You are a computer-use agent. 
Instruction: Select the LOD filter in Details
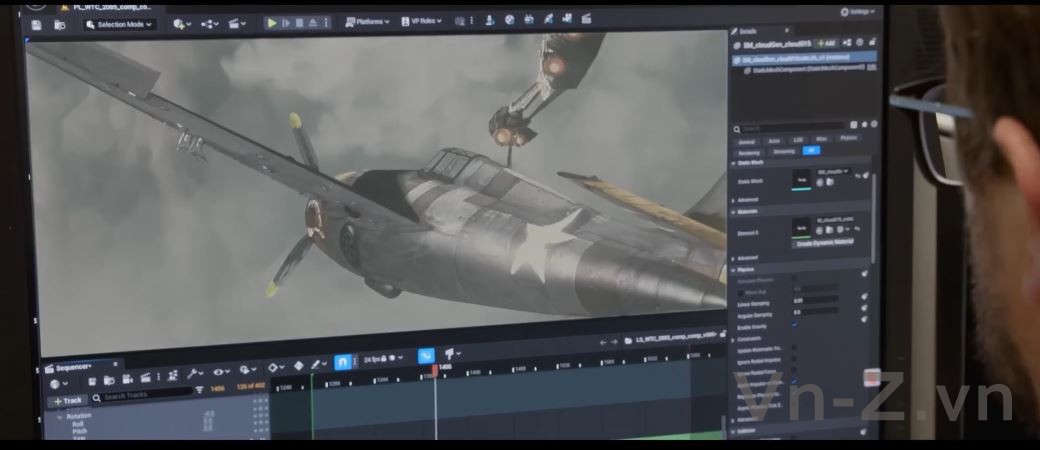point(798,140)
